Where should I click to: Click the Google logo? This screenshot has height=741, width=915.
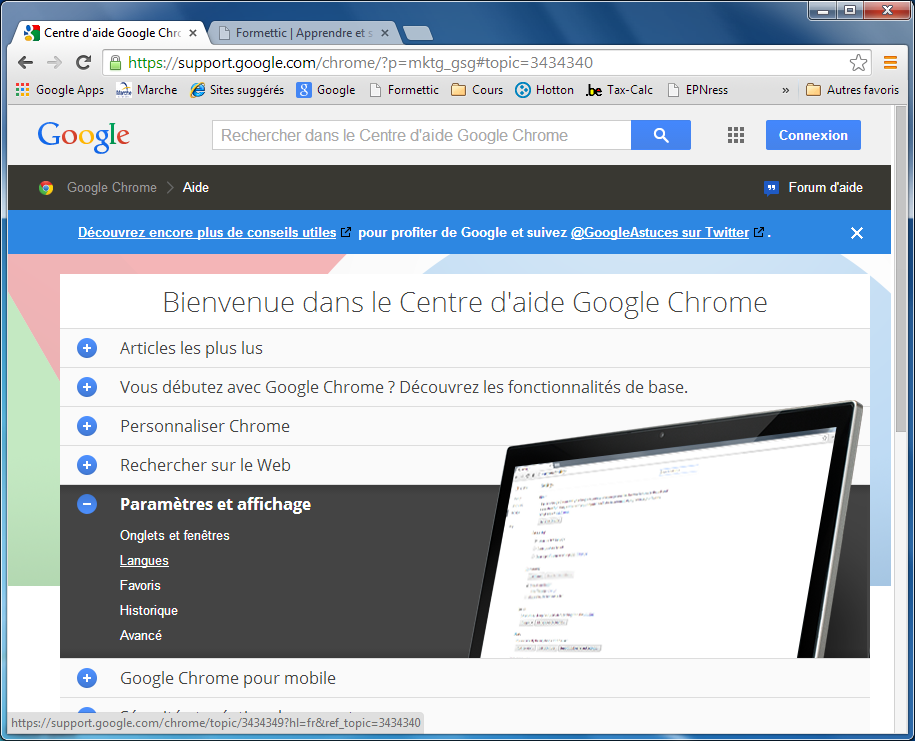pos(83,136)
